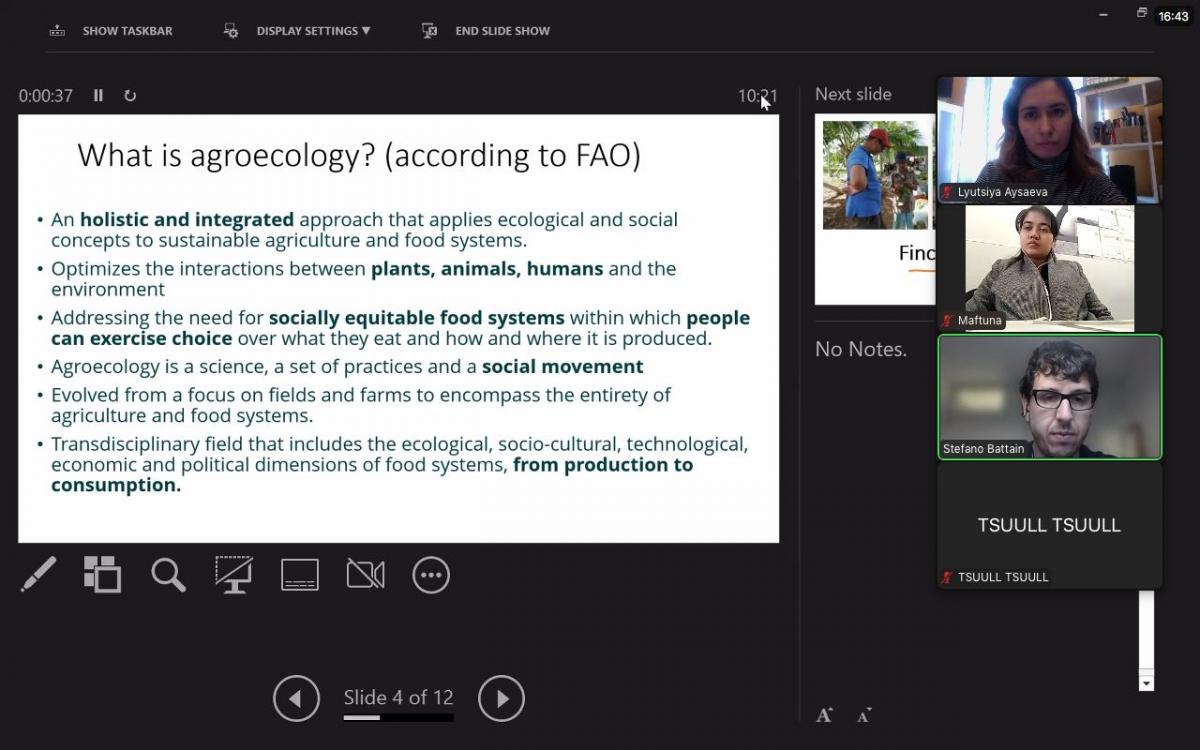Open the see all slides grid

[102, 575]
